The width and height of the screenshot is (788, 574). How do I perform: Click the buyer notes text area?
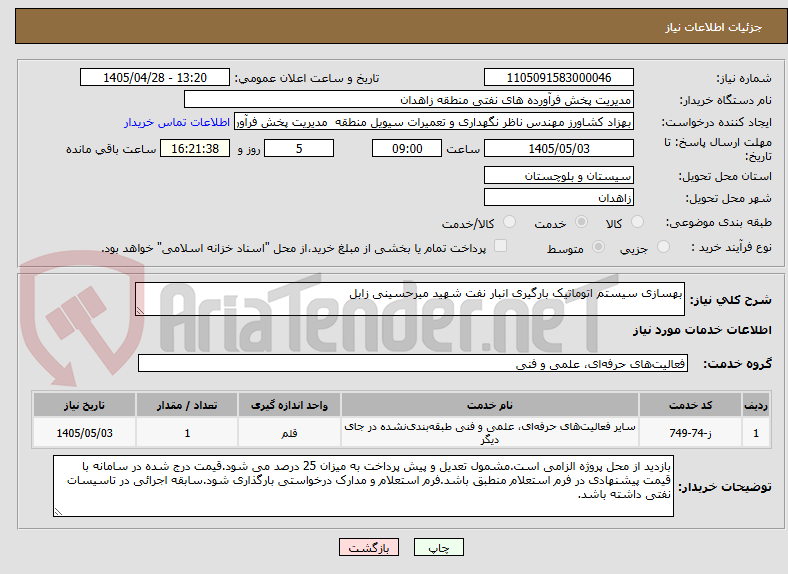(363, 486)
